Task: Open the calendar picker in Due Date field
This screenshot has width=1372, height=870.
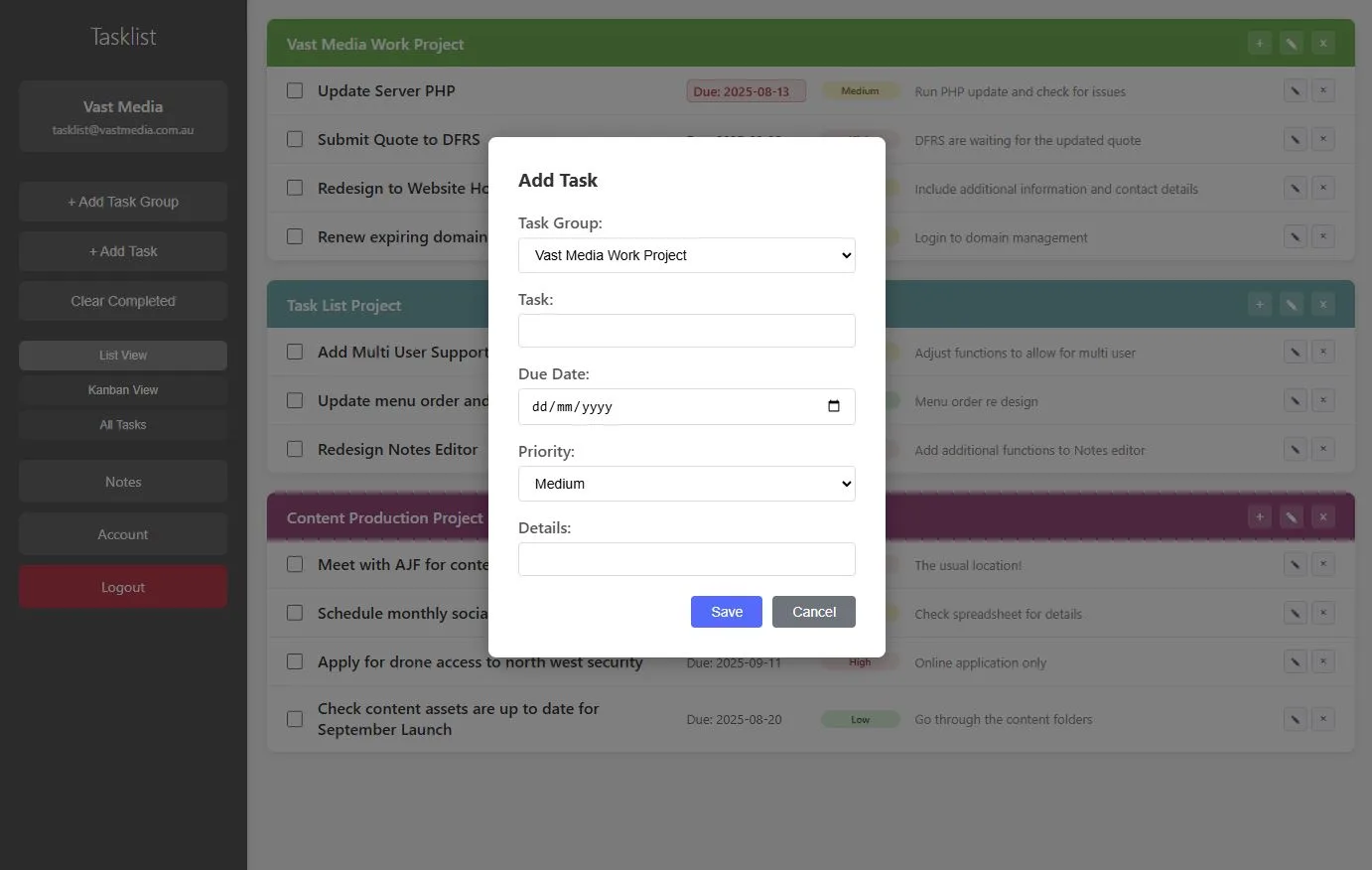Action: 834,406
